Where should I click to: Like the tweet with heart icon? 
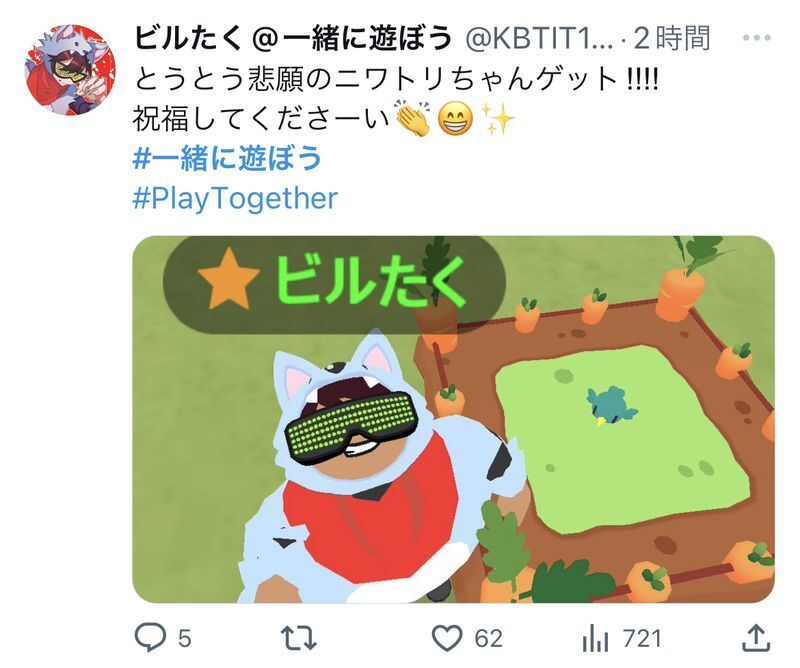[x=447, y=638]
